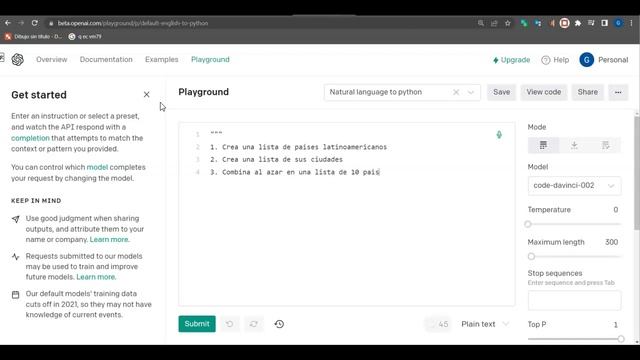This screenshot has width=640, height=360.
Task: Click the Help question mark icon
Action: [546, 60]
